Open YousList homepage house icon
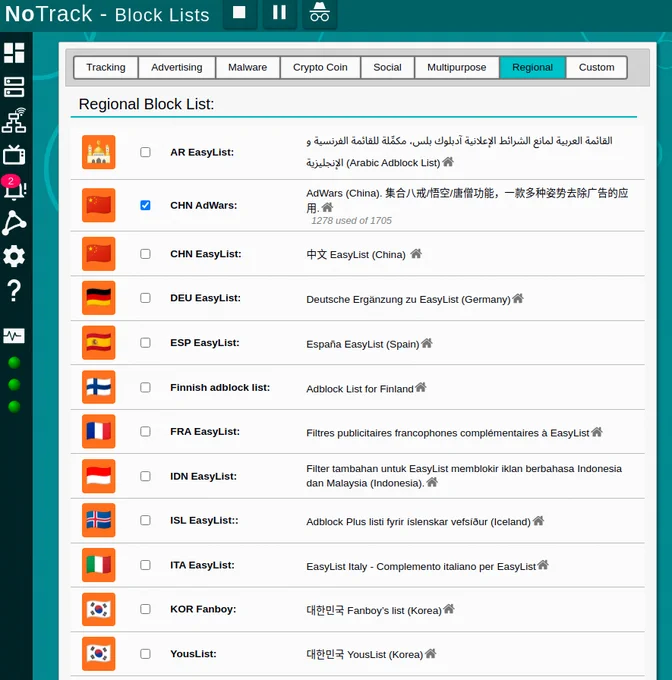 coord(431,653)
